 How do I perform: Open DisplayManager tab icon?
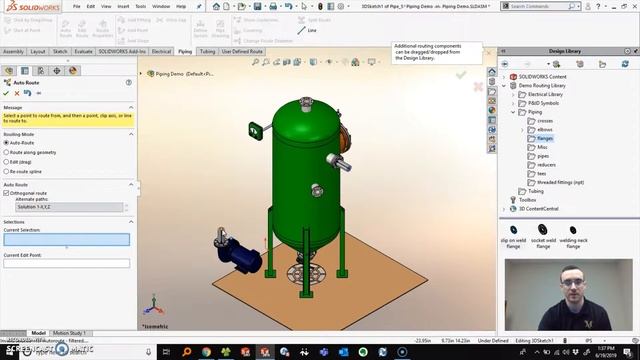73,71
